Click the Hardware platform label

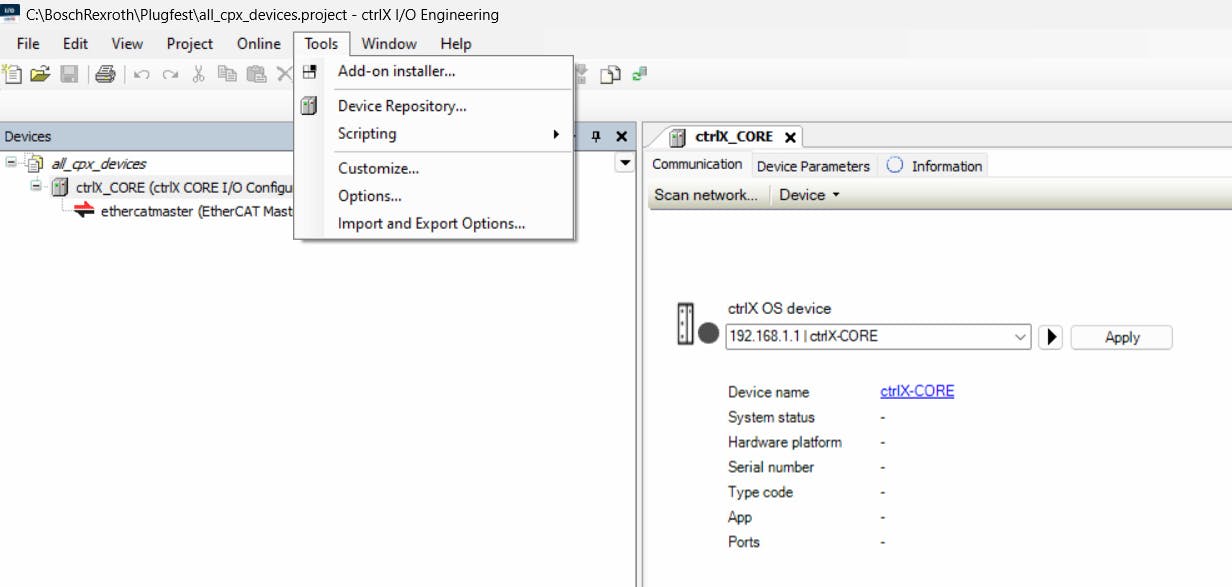(x=785, y=442)
